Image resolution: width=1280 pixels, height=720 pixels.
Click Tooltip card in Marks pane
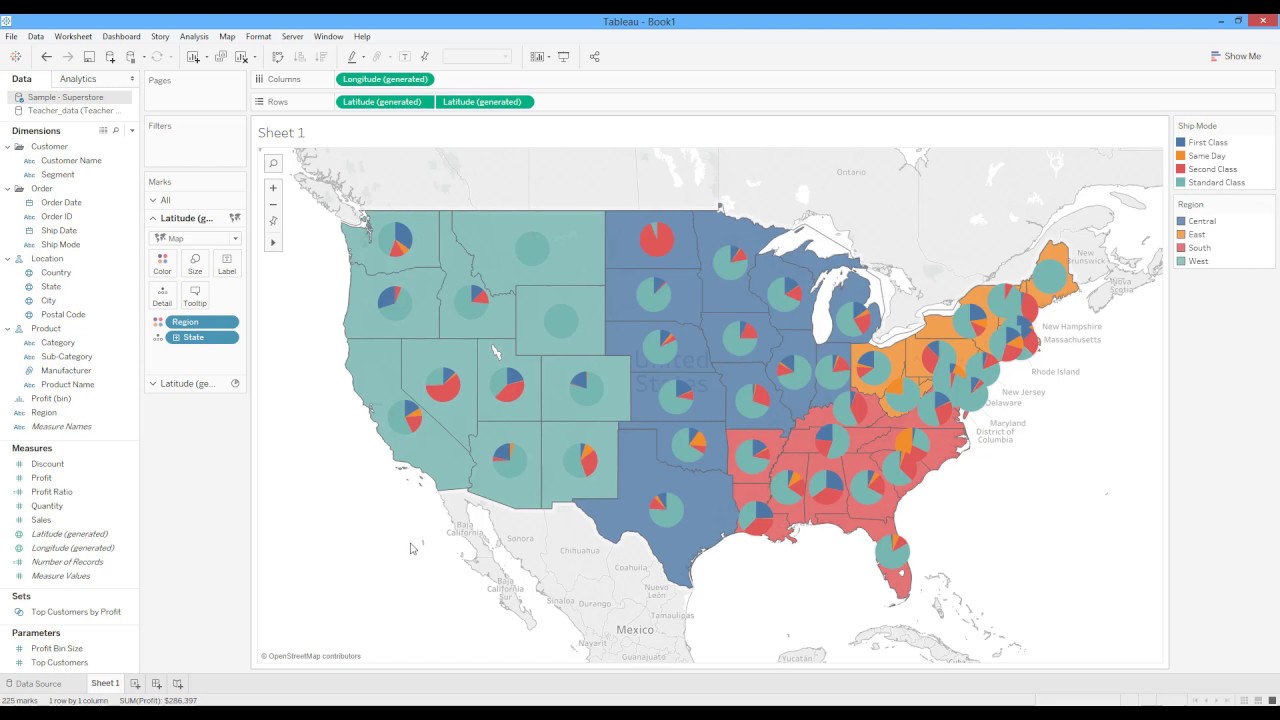(x=195, y=296)
